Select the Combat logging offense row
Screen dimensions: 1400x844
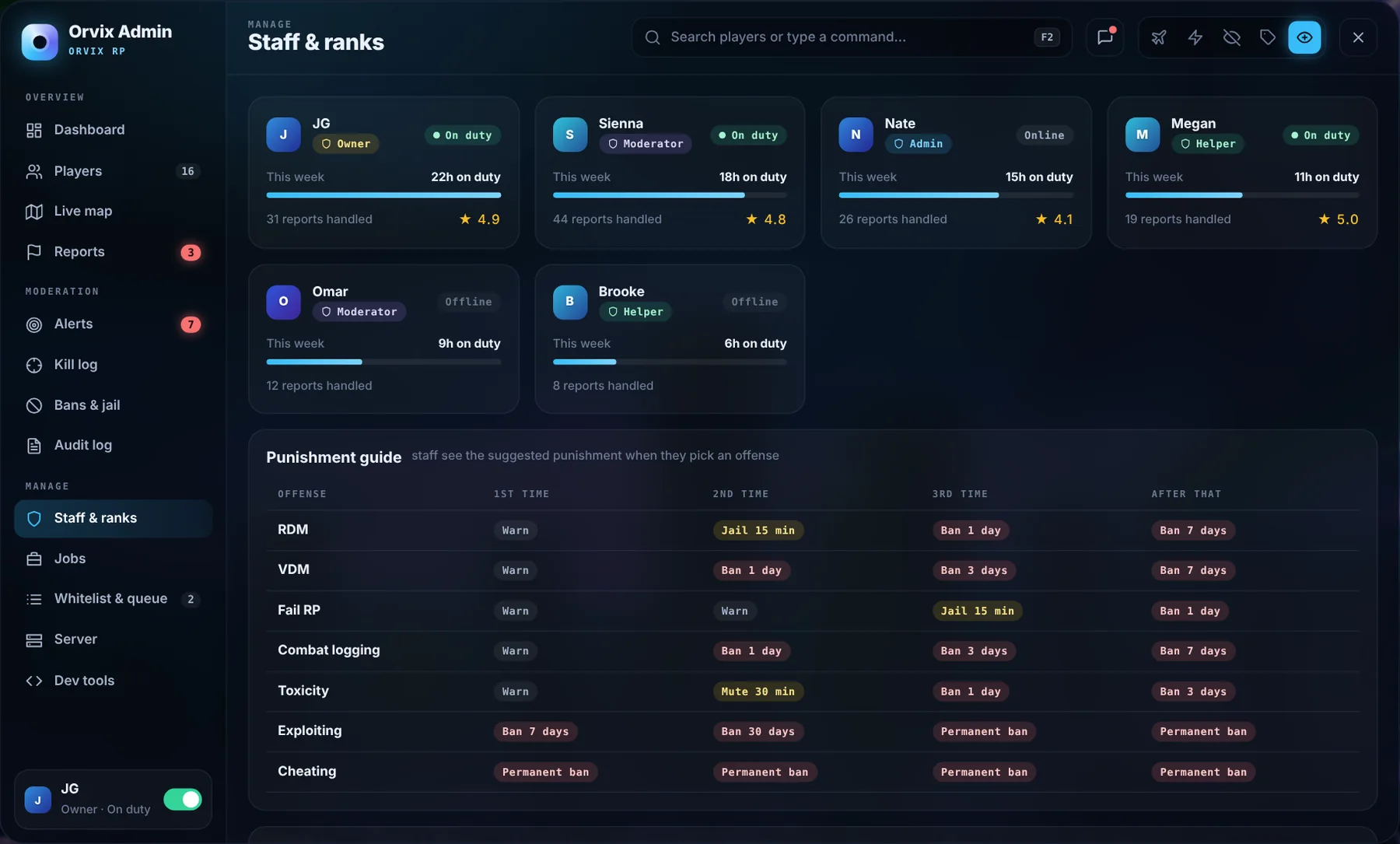pyautogui.click(x=813, y=651)
